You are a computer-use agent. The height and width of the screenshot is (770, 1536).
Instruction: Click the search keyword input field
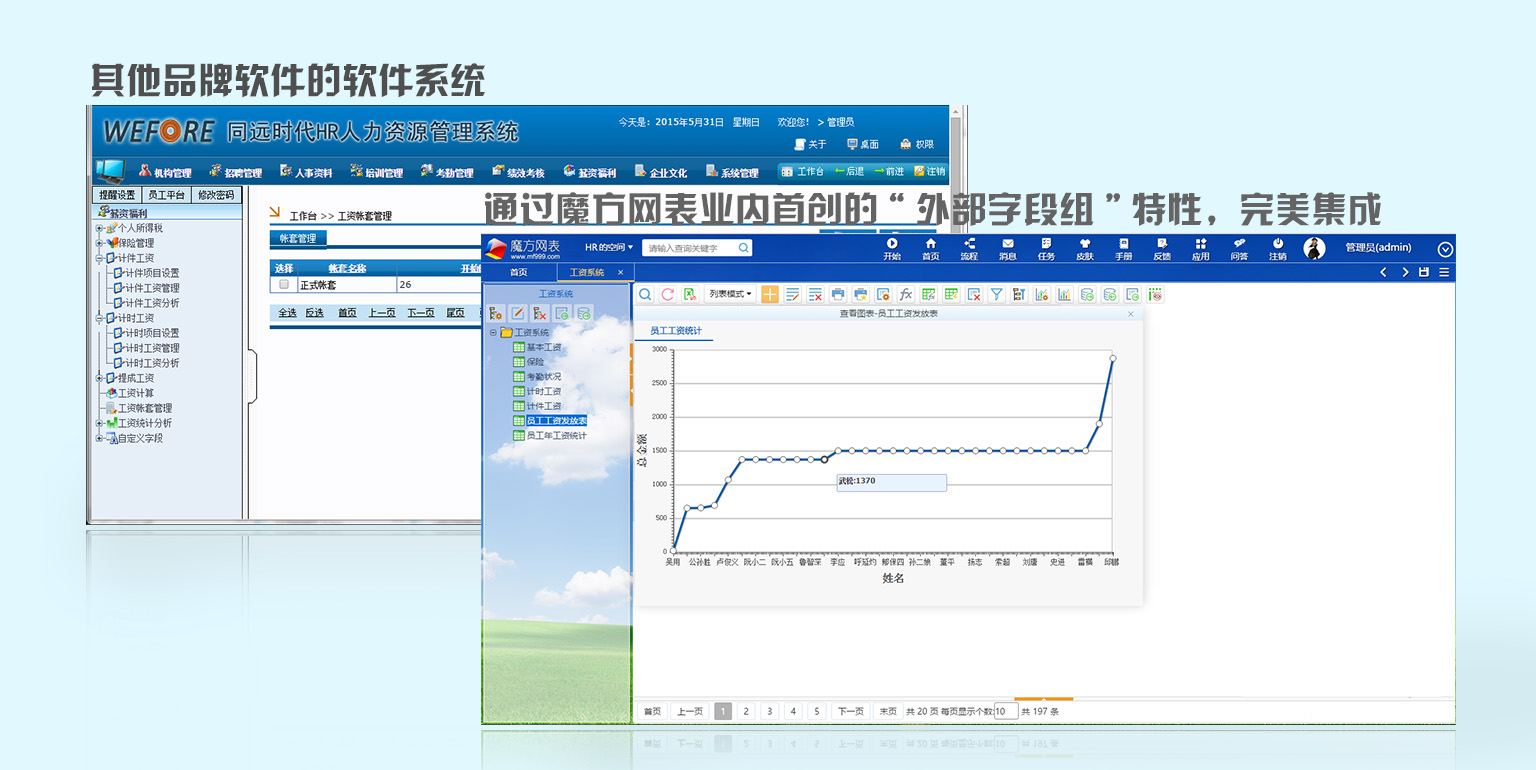[690, 248]
